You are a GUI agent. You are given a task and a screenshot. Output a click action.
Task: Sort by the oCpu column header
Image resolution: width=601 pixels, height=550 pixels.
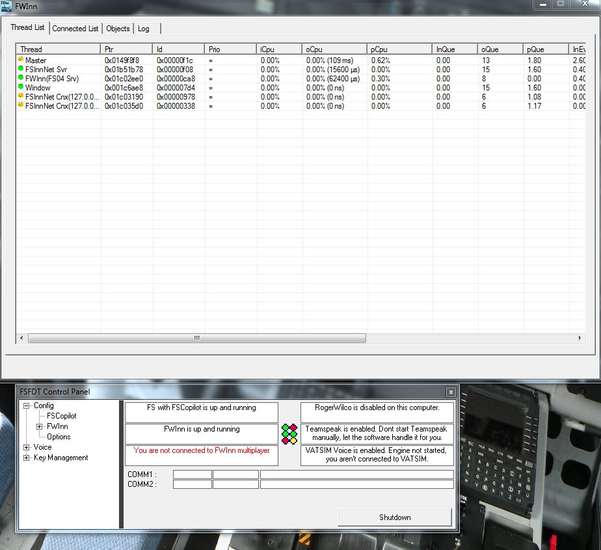pos(334,49)
